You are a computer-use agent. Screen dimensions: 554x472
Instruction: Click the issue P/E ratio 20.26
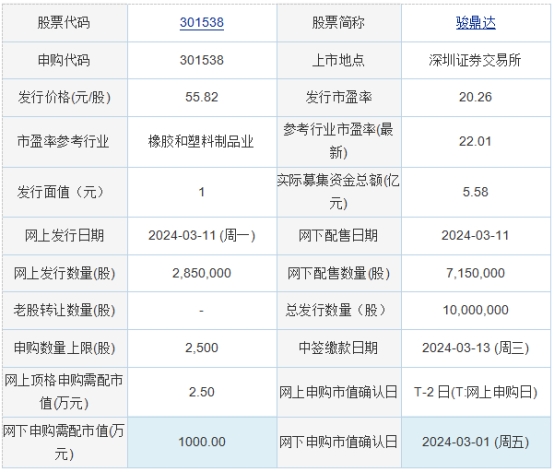pos(475,97)
